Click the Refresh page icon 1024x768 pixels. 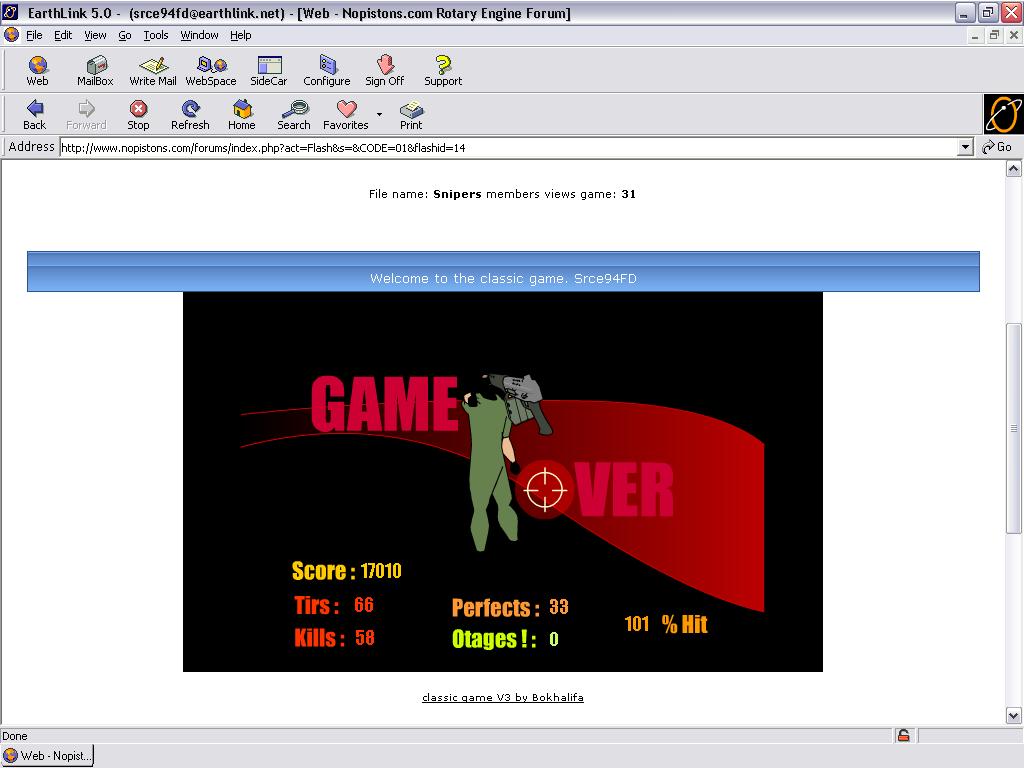coord(190,114)
